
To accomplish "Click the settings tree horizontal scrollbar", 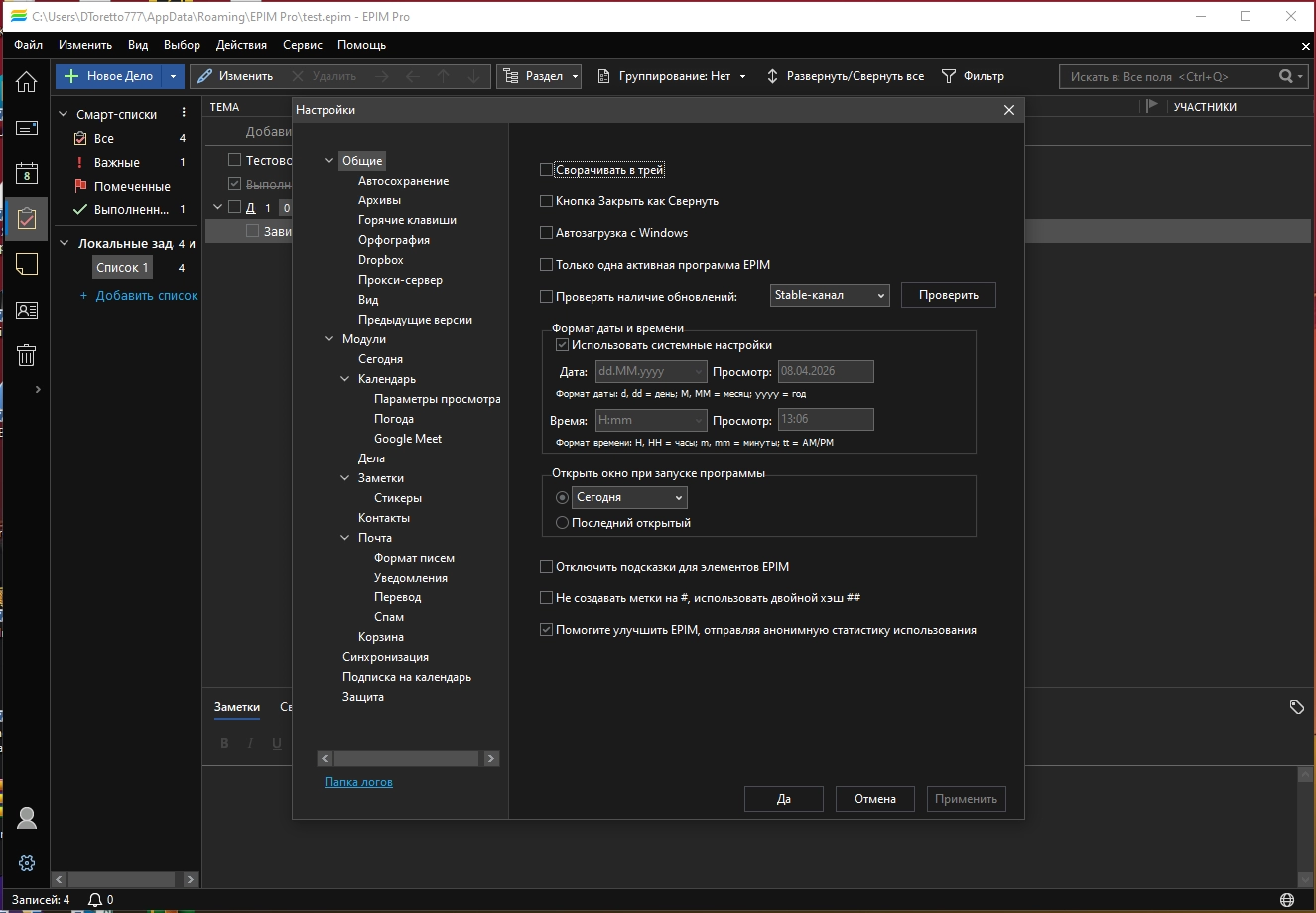I will coord(406,758).
